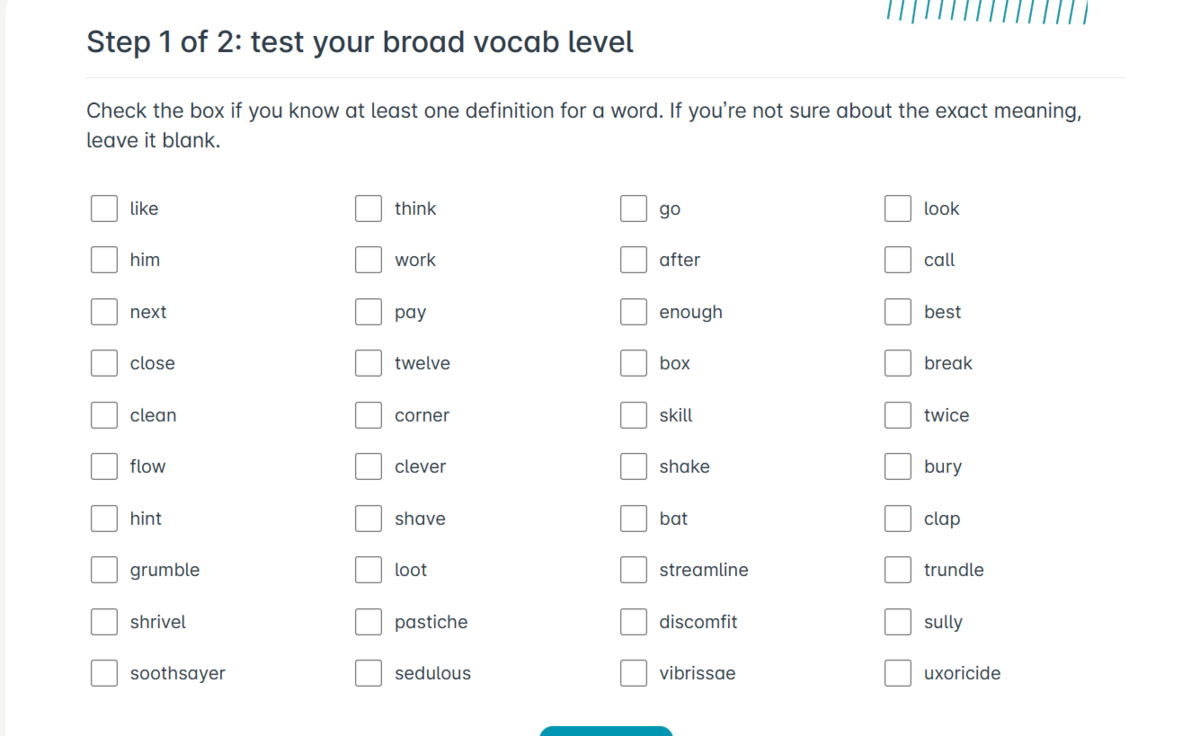
Task: Check the 'pastiche' box
Action: point(369,622)
